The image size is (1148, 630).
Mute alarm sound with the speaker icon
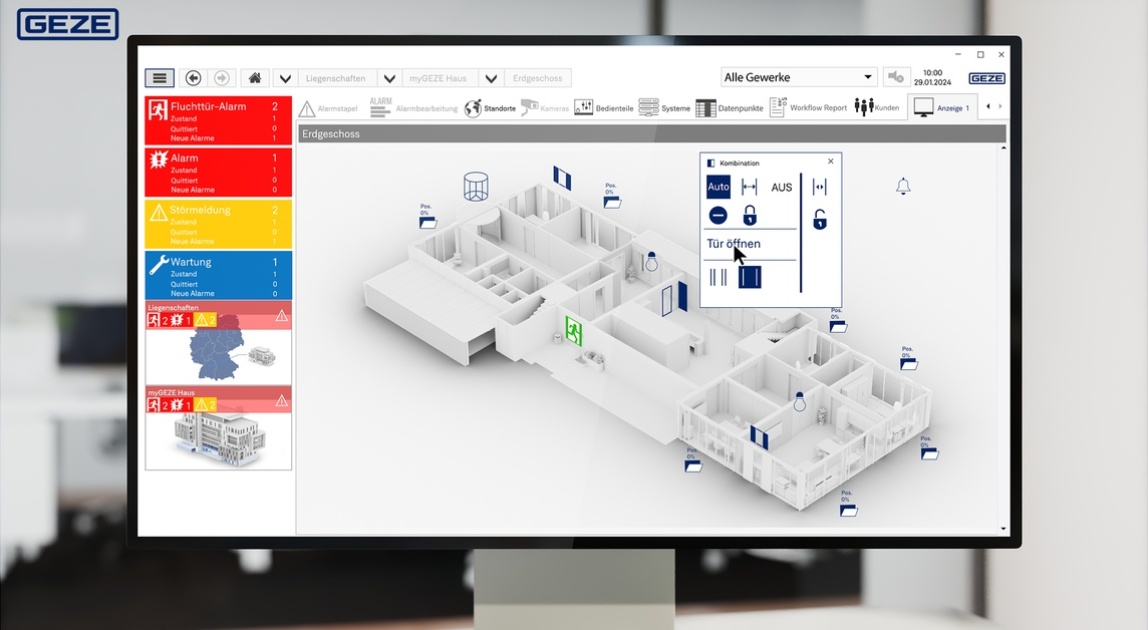[895, 77]
